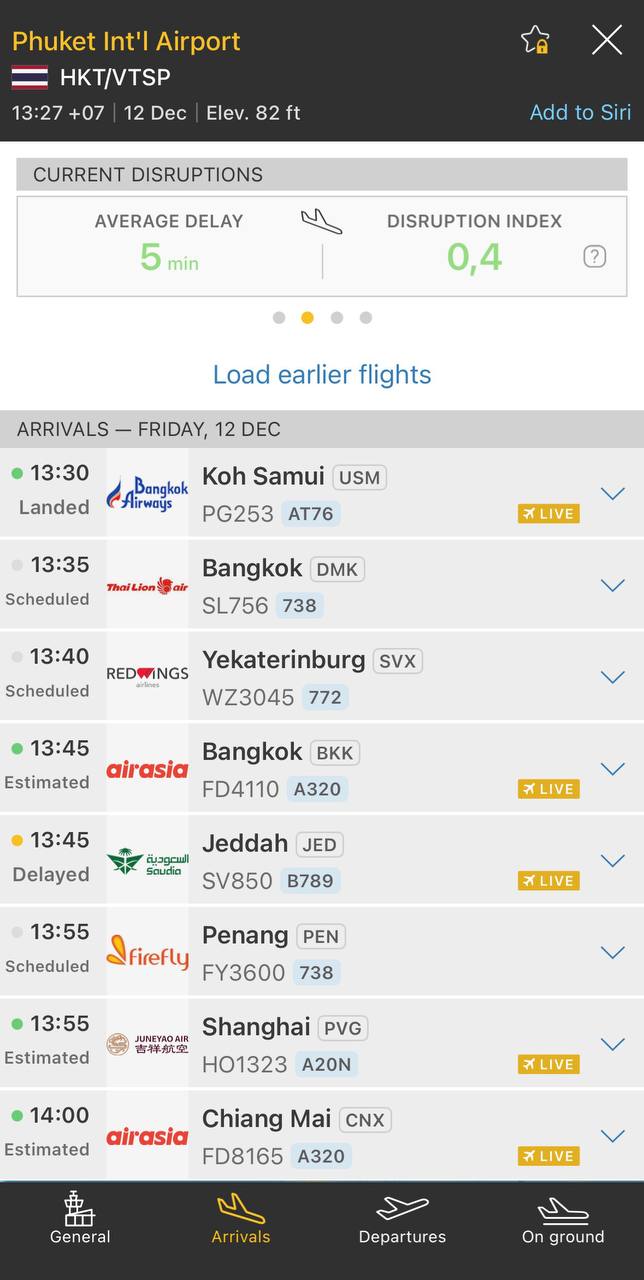Open the General tab
644x1280 pixels.
pos(80,1218)
